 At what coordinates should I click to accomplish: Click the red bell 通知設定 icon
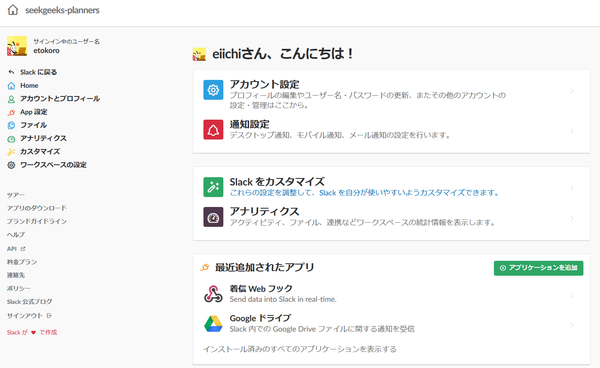click(213, 130)
